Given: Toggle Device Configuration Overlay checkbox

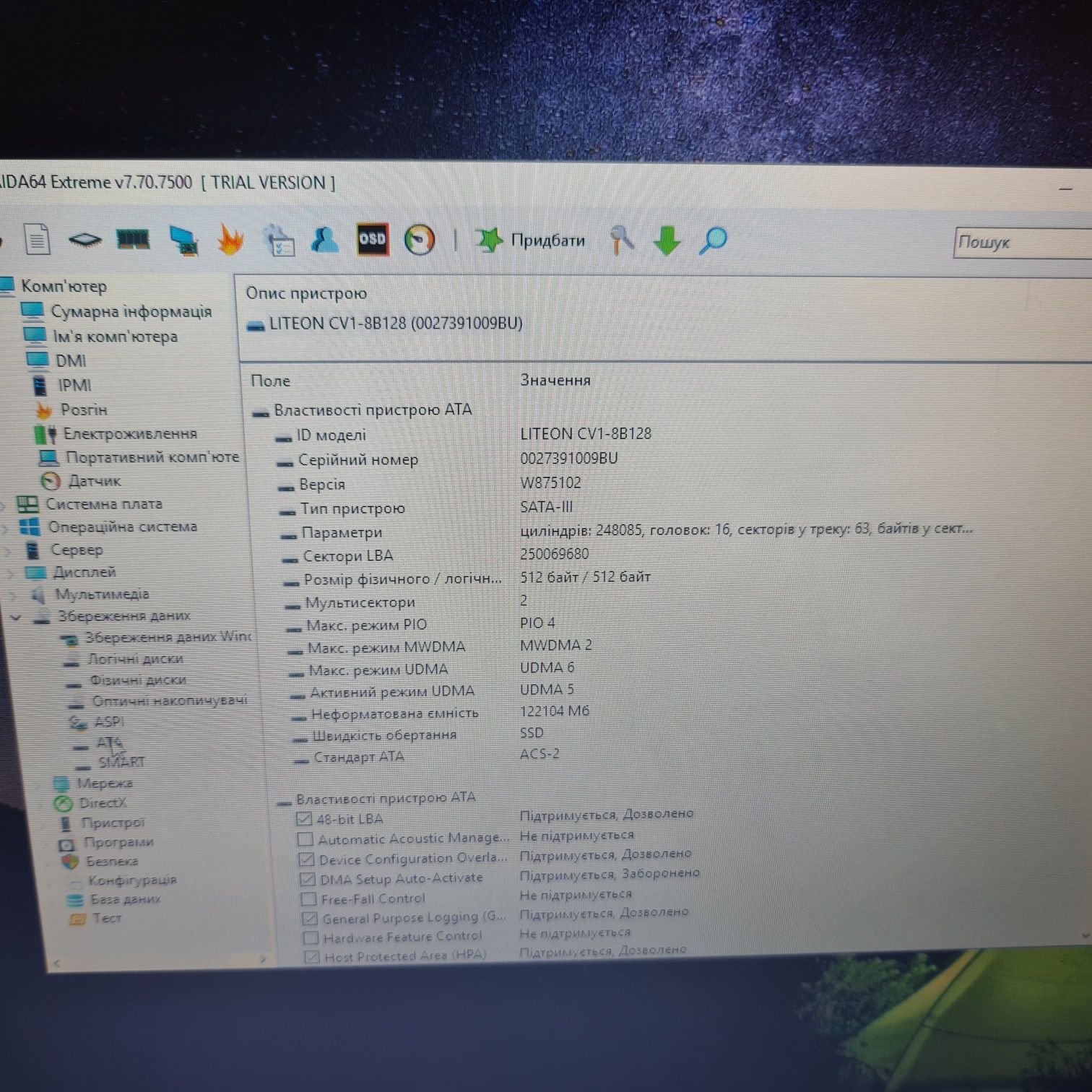Looking at the screenshot, I should [x=306, y=859].
